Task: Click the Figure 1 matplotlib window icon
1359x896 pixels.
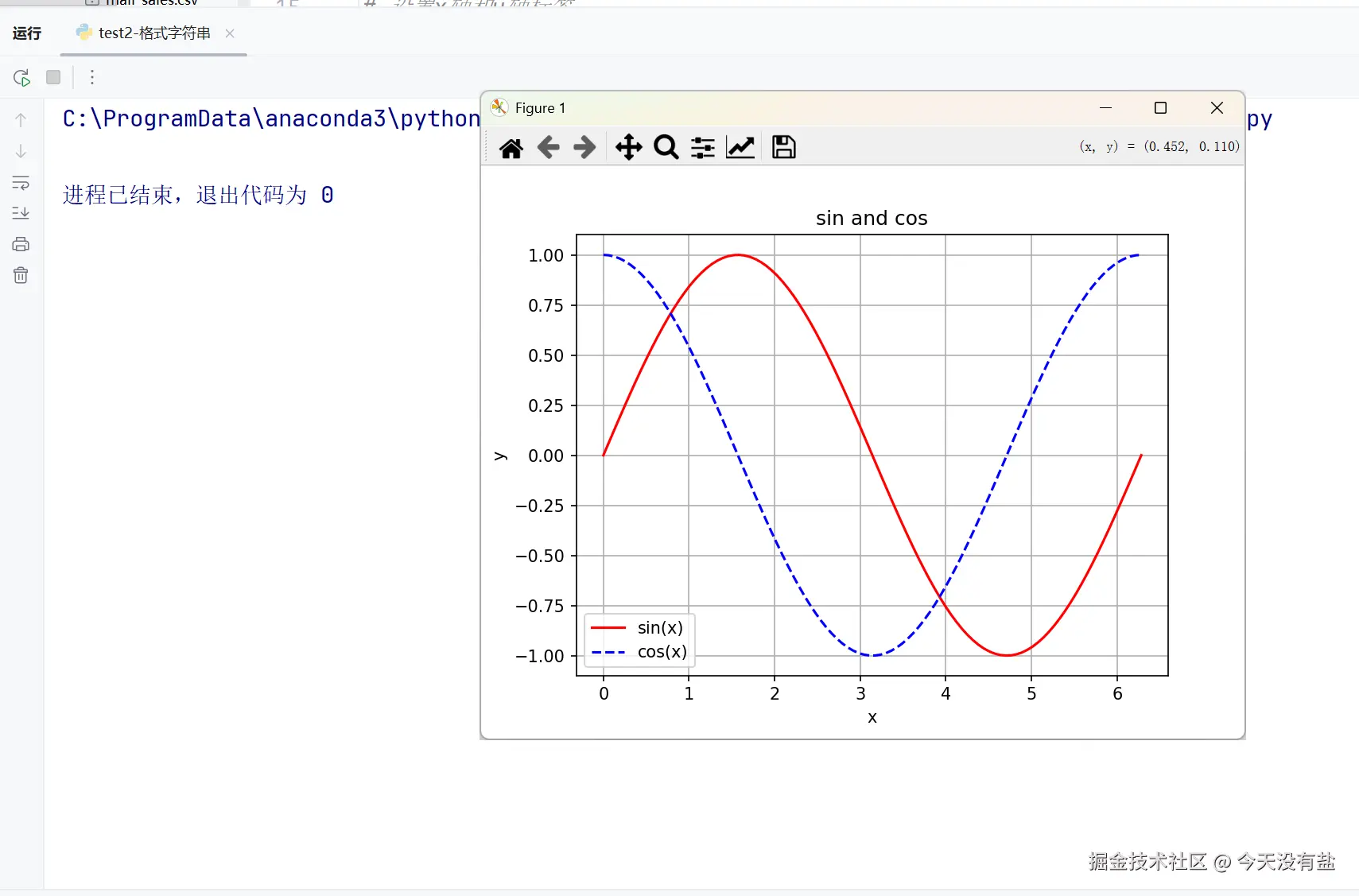Action: [x=499, y=107]
